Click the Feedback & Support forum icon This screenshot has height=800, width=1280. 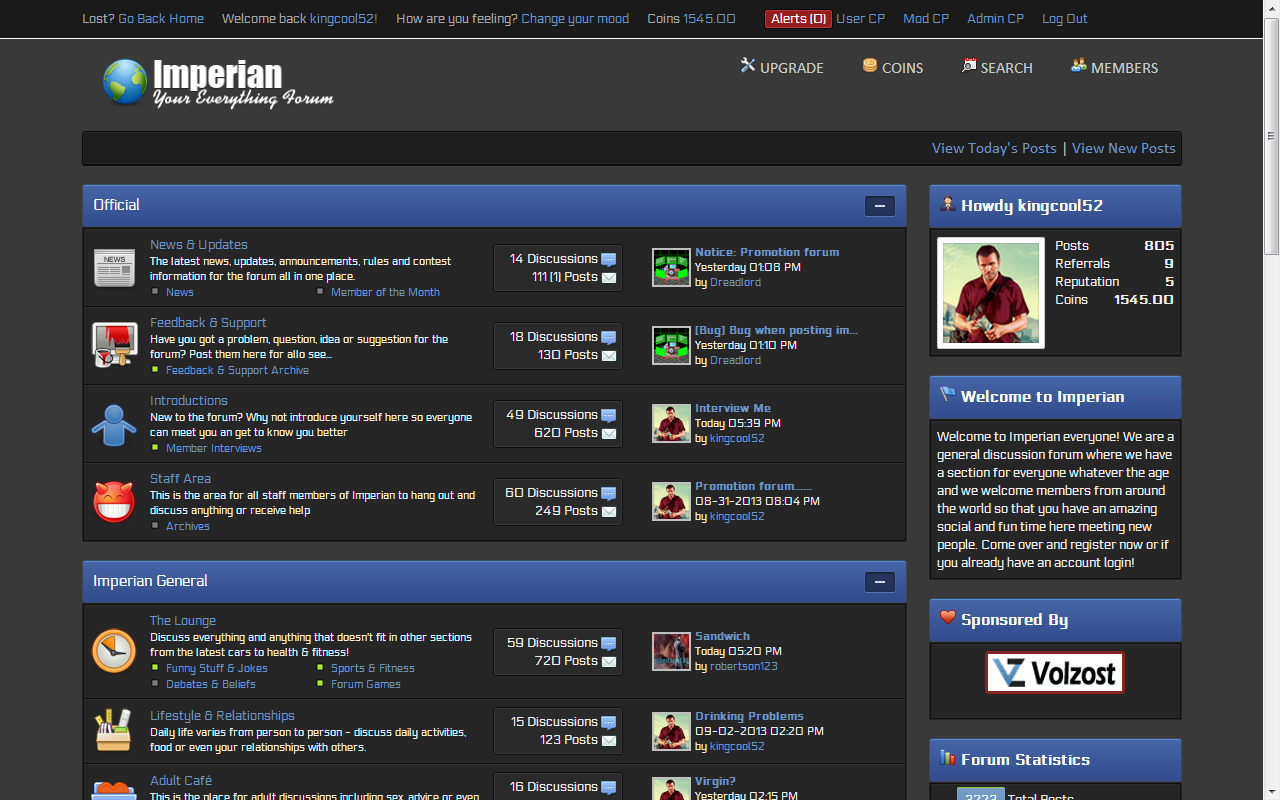(114, 345)
